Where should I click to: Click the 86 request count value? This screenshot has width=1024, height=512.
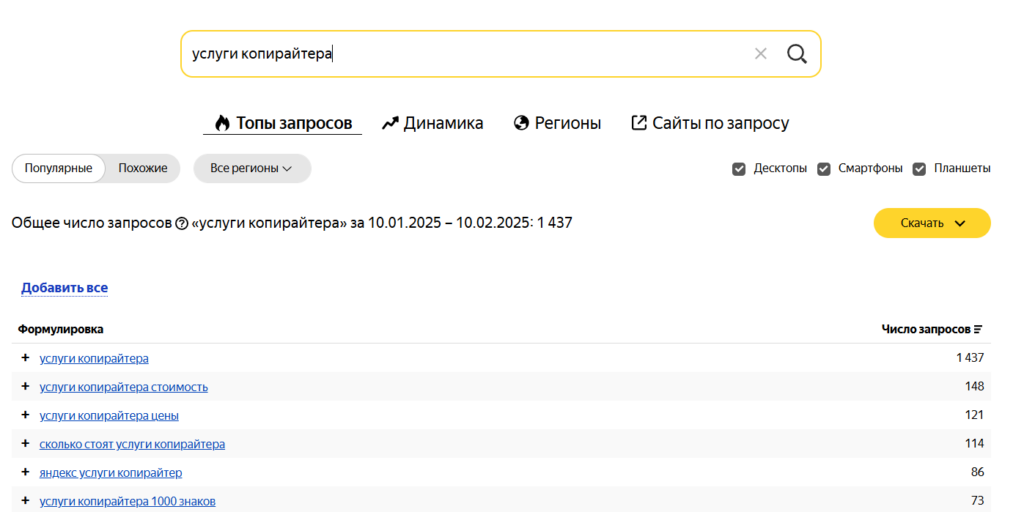coord(978,472)
